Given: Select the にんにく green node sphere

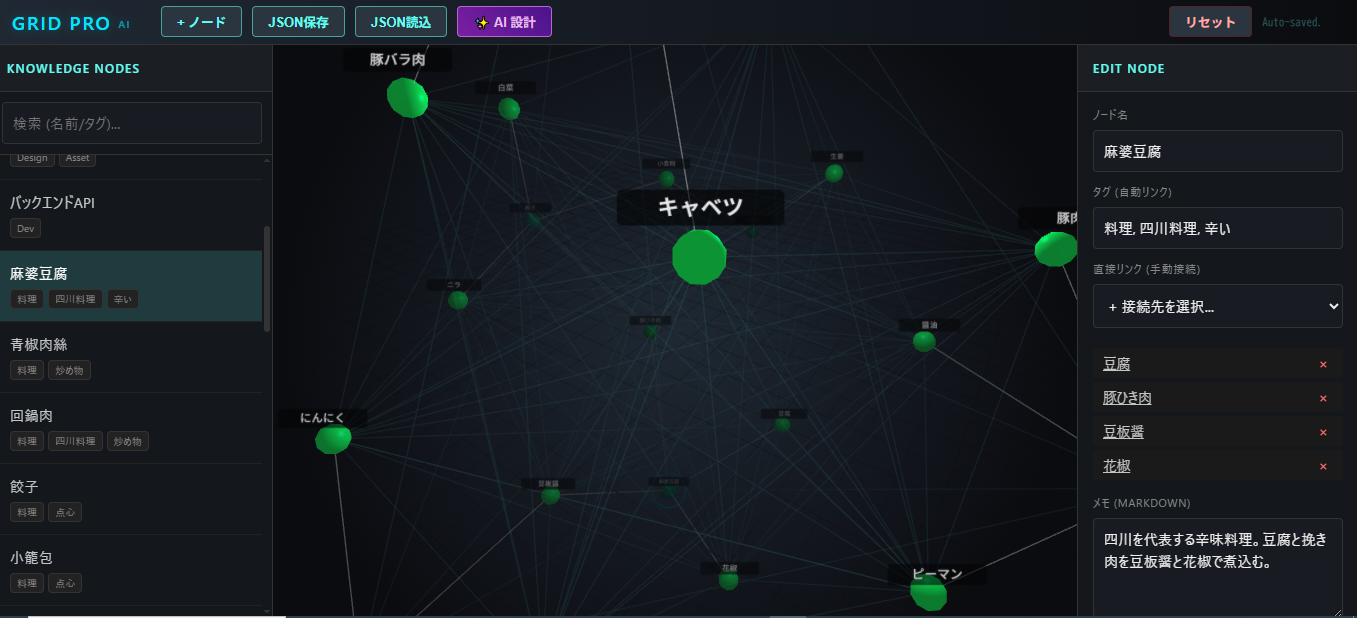Looking at the screenshot, I should point(333,438).
